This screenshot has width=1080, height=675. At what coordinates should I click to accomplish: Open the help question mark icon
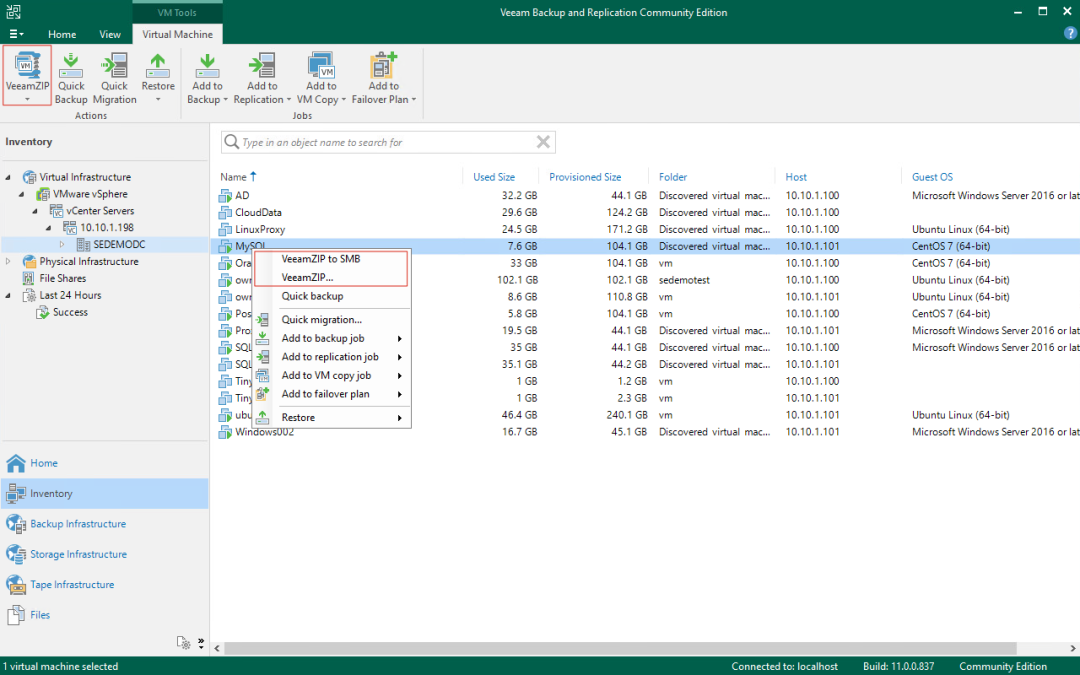click(1070, 33)
